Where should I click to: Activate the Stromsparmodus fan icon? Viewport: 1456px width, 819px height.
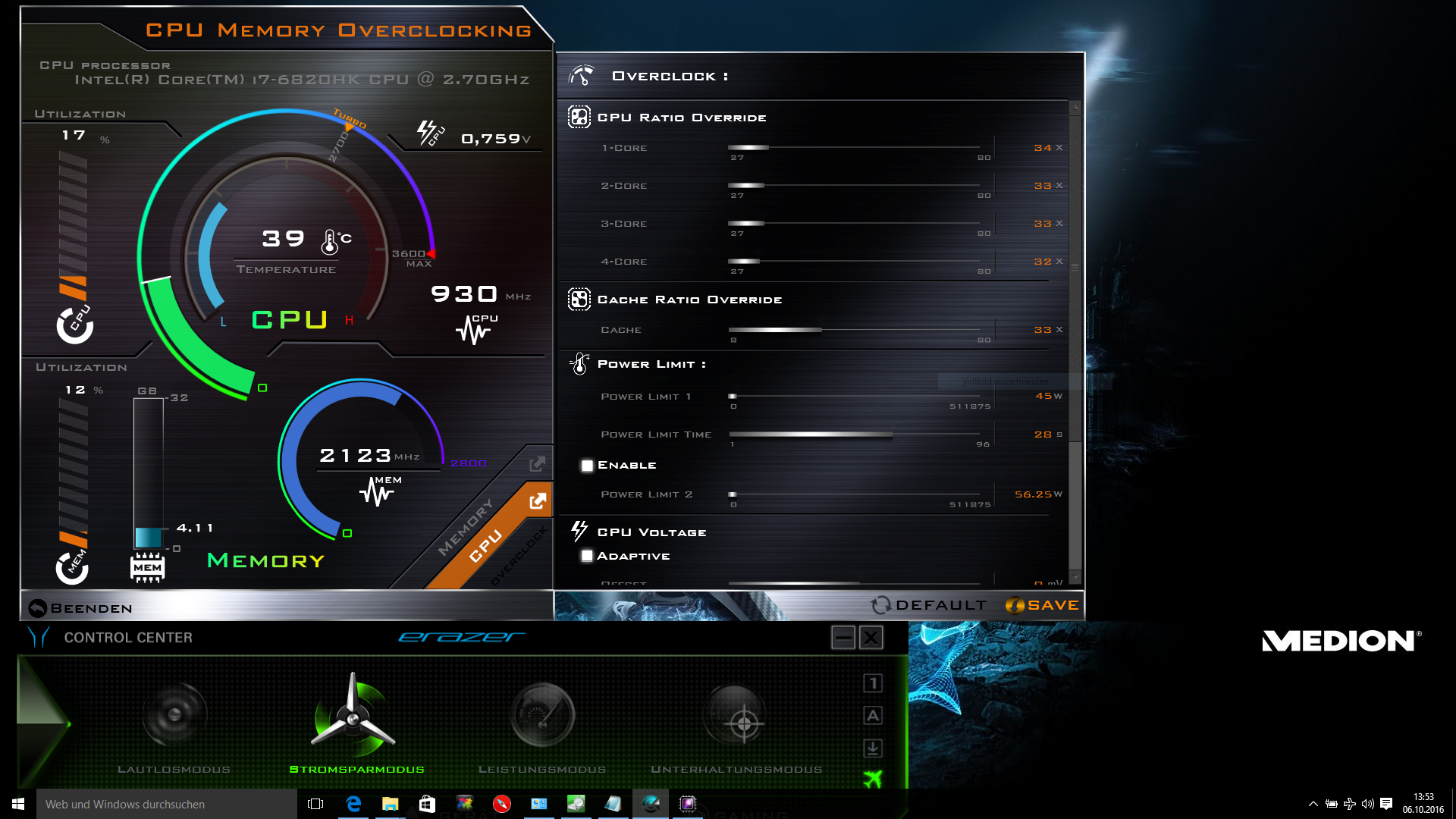pos(353,713)
